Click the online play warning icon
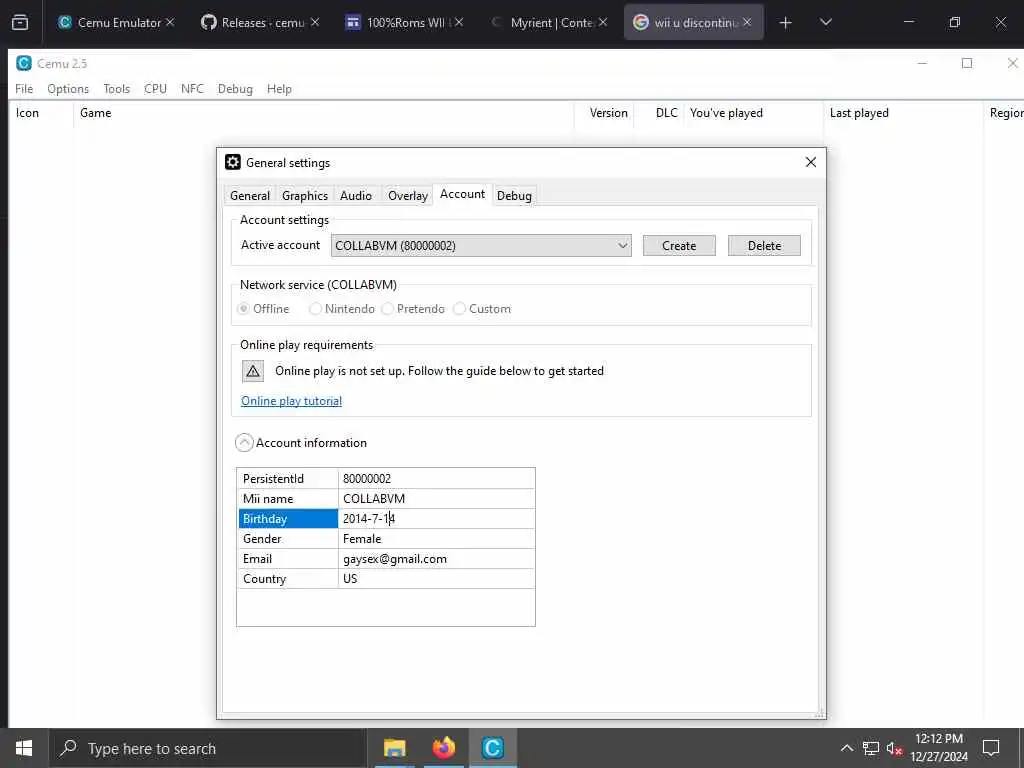This screenshot has height=768, width=1024. click(253, 371)
